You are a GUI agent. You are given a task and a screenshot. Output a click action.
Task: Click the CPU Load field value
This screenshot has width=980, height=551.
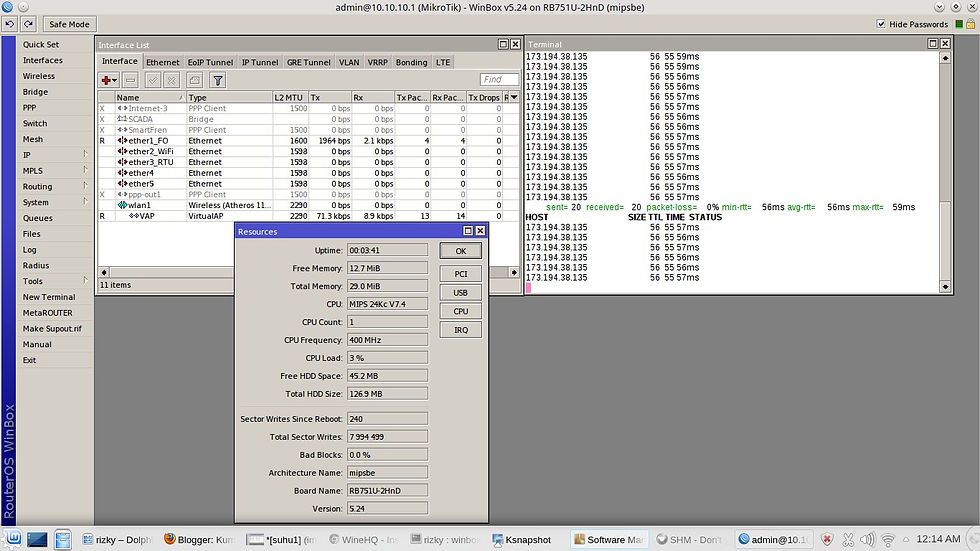coord(388,358)
